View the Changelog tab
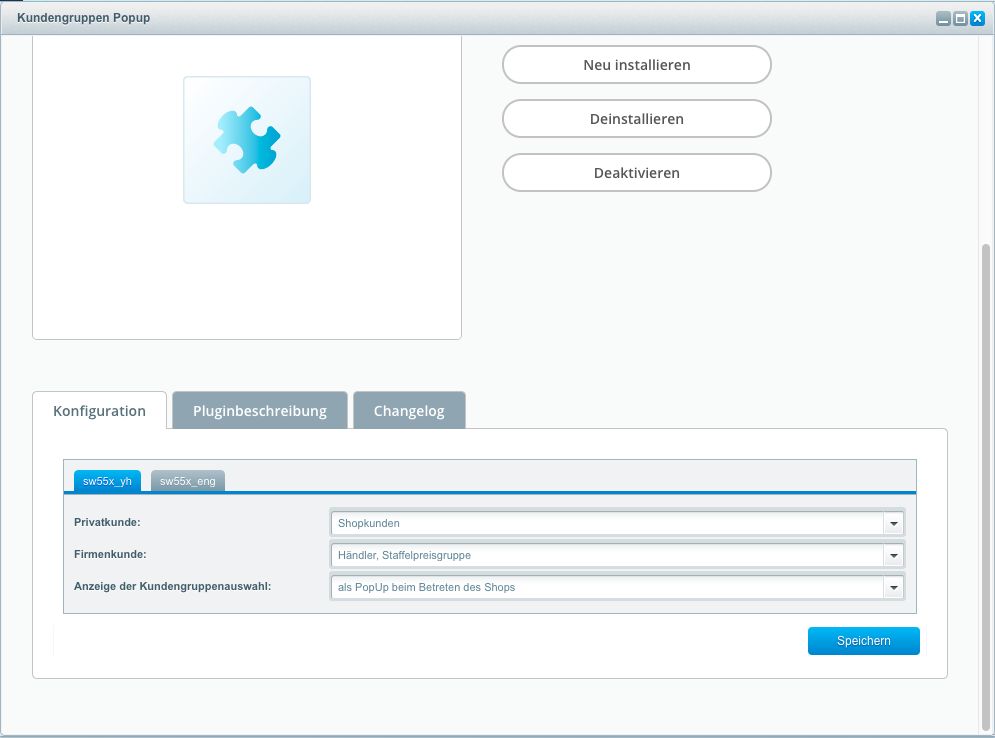The height and width of the screenshot is (738, 995). pos(409,411)
